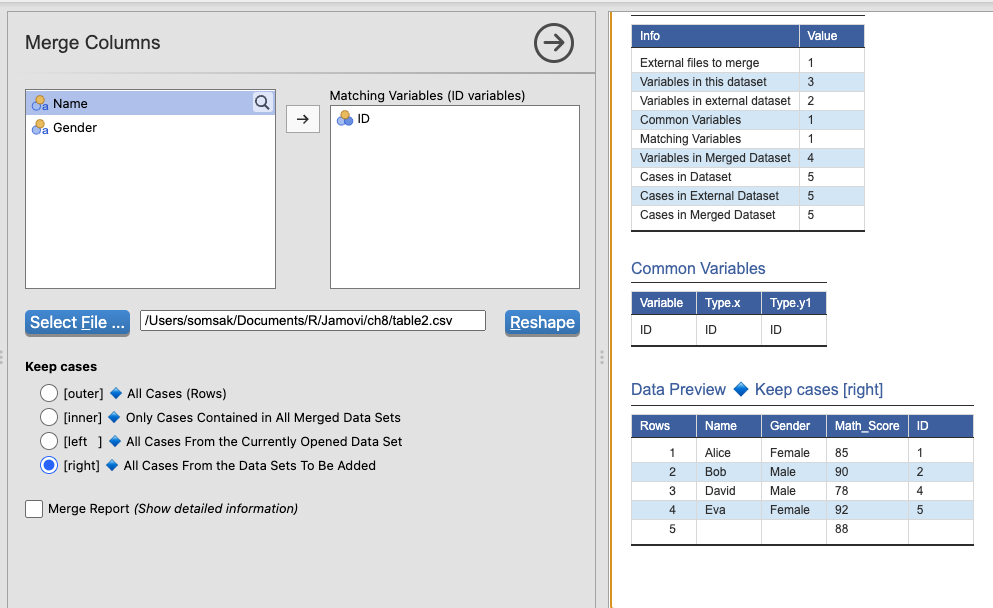This screenshot has height=608, width=993.
Task: Click the Type.y1 column header
Action: click(794, 303)
